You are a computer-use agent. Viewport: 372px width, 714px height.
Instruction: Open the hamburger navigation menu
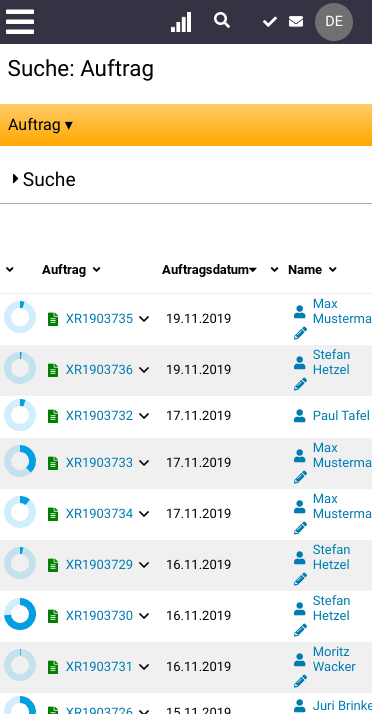(20, 22)
